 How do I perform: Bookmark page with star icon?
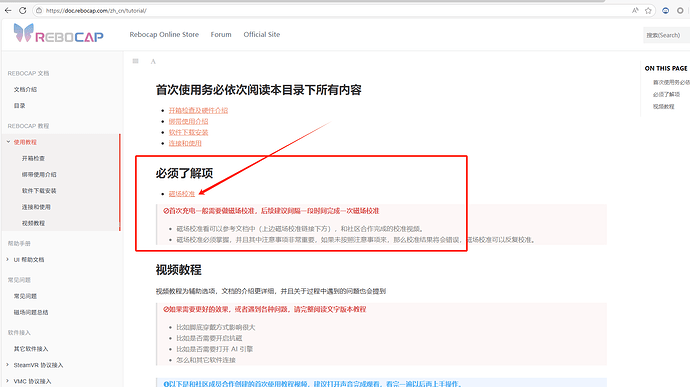648,11
